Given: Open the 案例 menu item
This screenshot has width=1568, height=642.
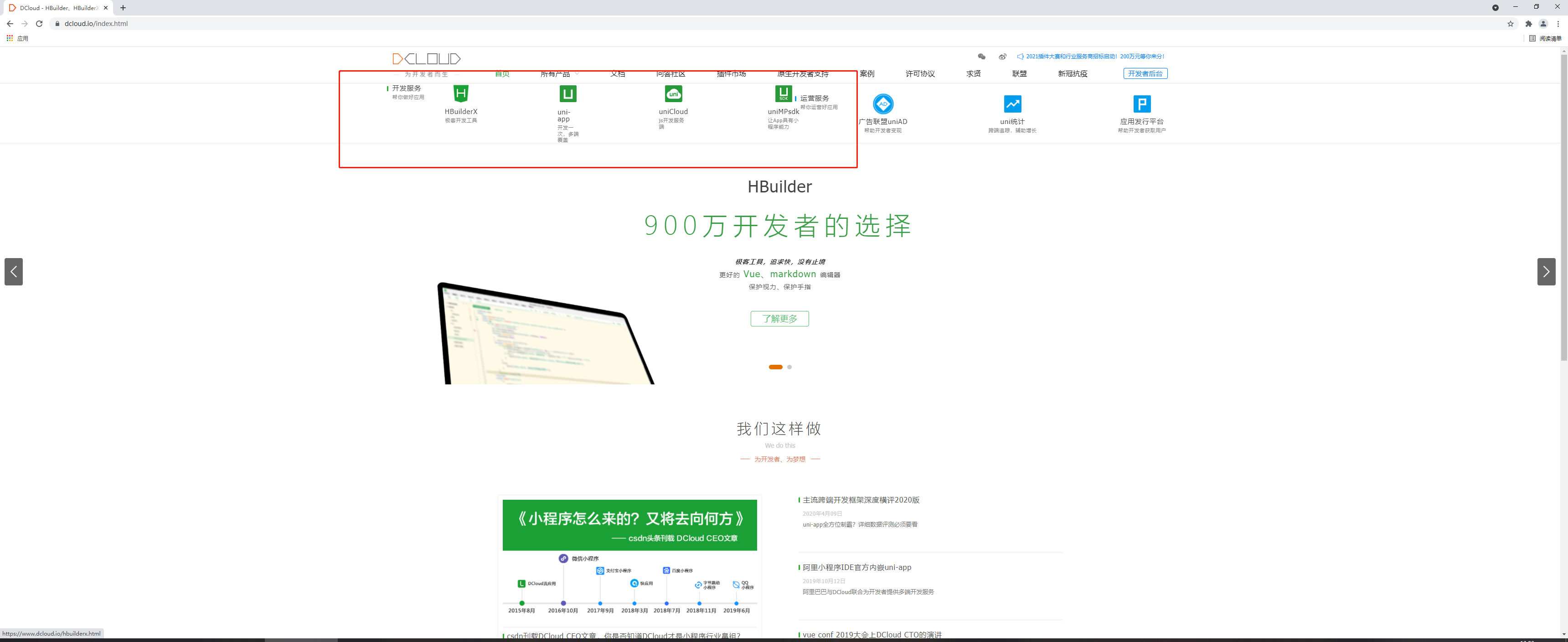Looking at the screenshot, I should click(867, 74).
